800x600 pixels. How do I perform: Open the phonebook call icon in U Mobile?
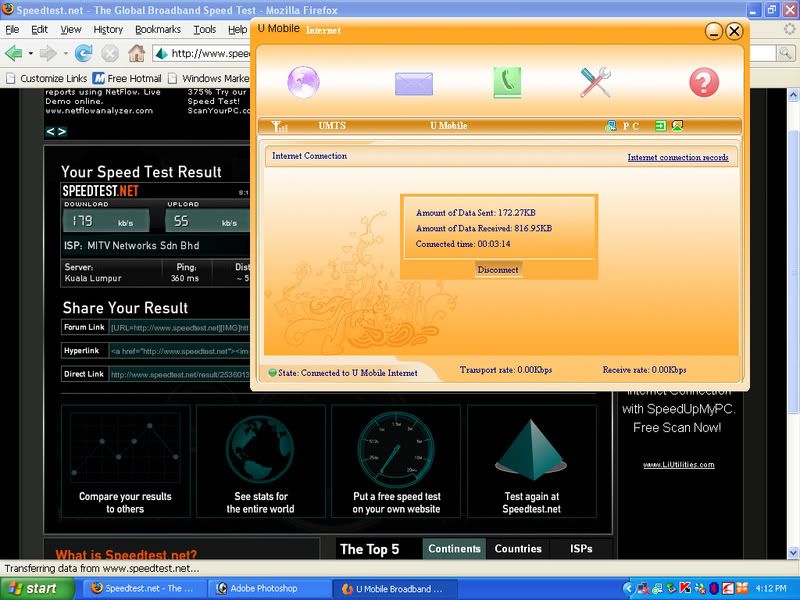point(507,82)
